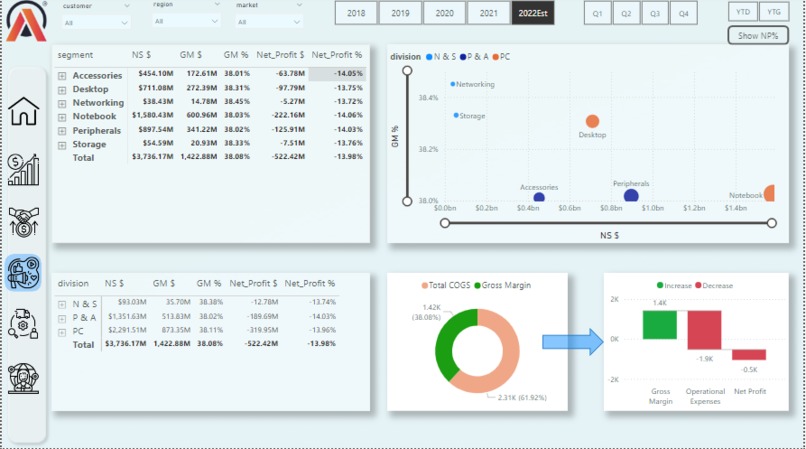The image size is (806, 449).
Task: Toggle the YTD button
Action: 743,12
